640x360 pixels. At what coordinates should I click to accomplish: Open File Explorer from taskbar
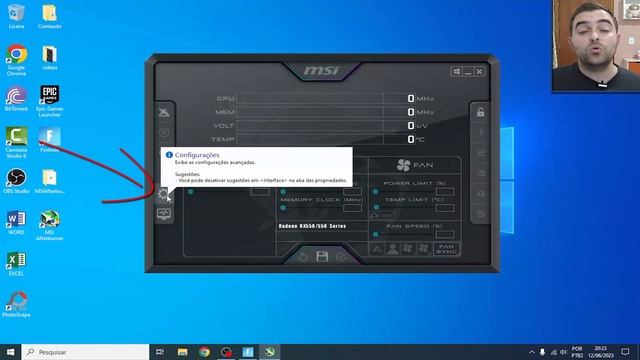(182, 352)
